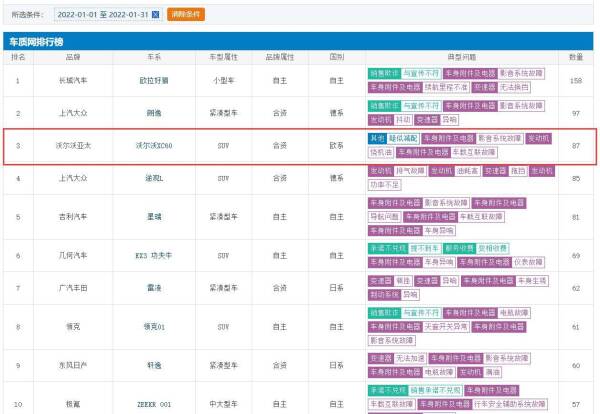Click the 导航问题 issue tag

[385, 217]
